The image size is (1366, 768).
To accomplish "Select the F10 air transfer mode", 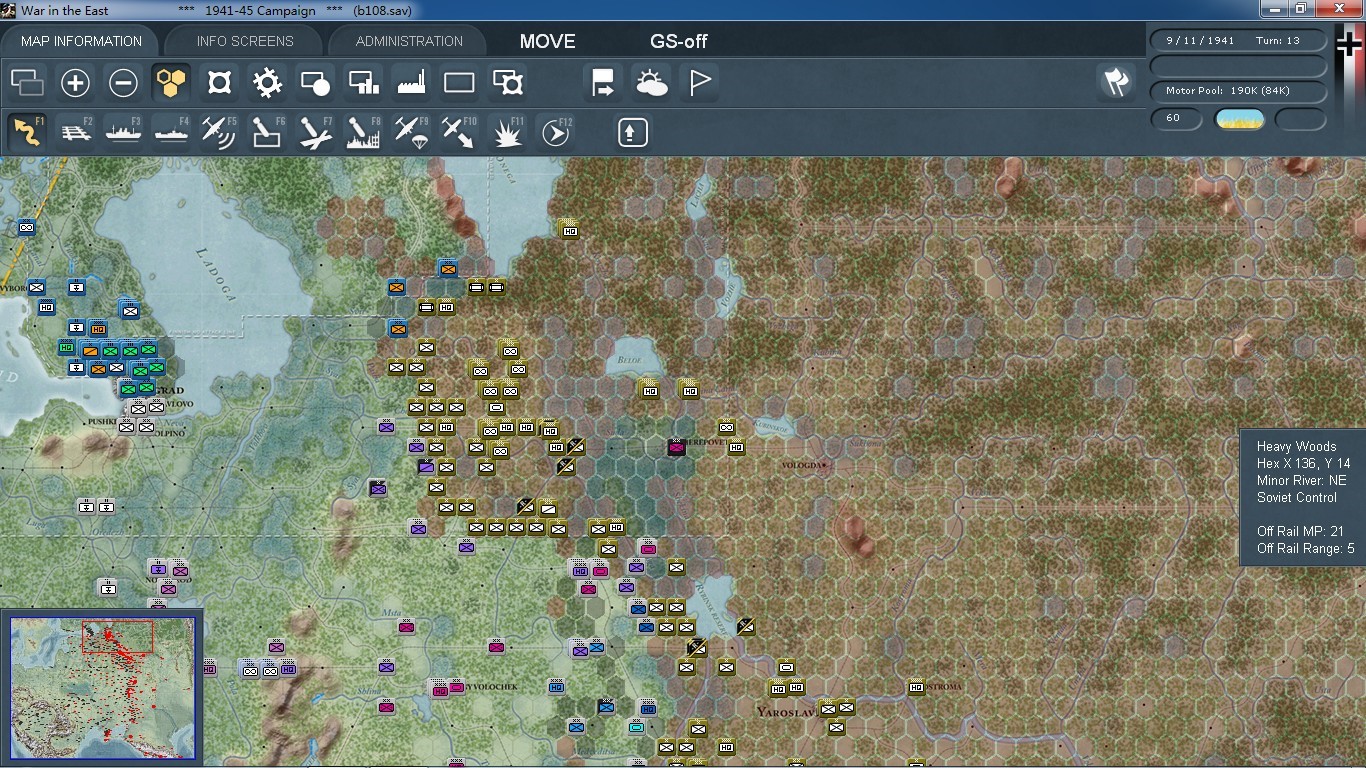I will click(x=459, y=132).
